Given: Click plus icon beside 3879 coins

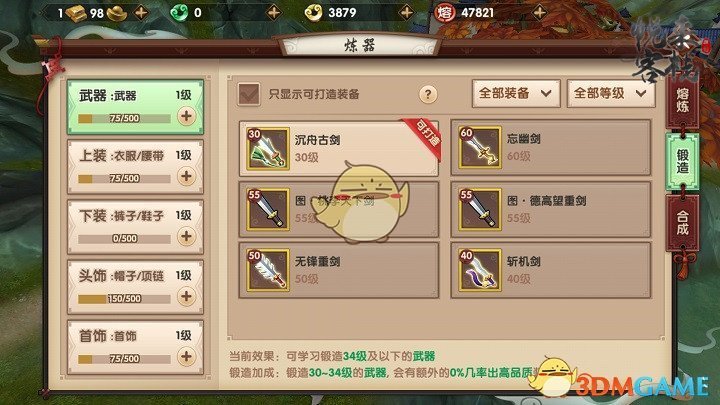Looking at the screenshot, I should (406, 12).
